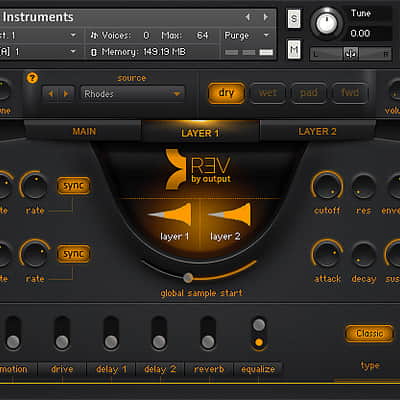Click the Tune value 0.00 field
Screen dimensions: 400x400
(360, 34)
